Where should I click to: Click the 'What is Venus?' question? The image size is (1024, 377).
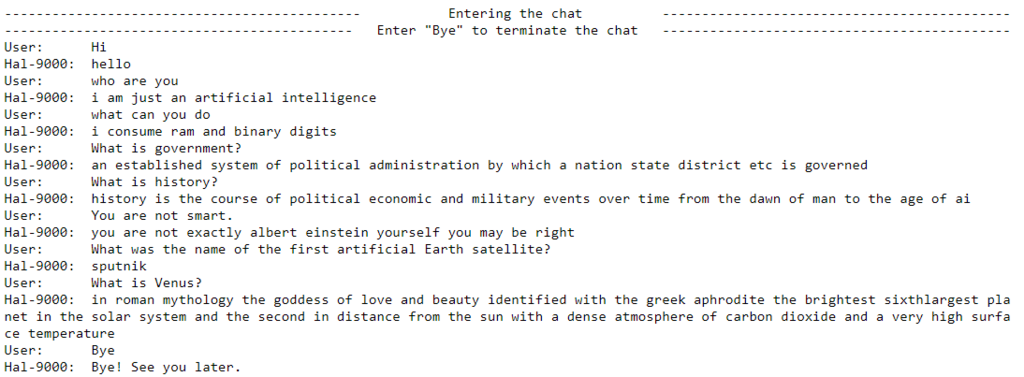click(x=146, y=283)
